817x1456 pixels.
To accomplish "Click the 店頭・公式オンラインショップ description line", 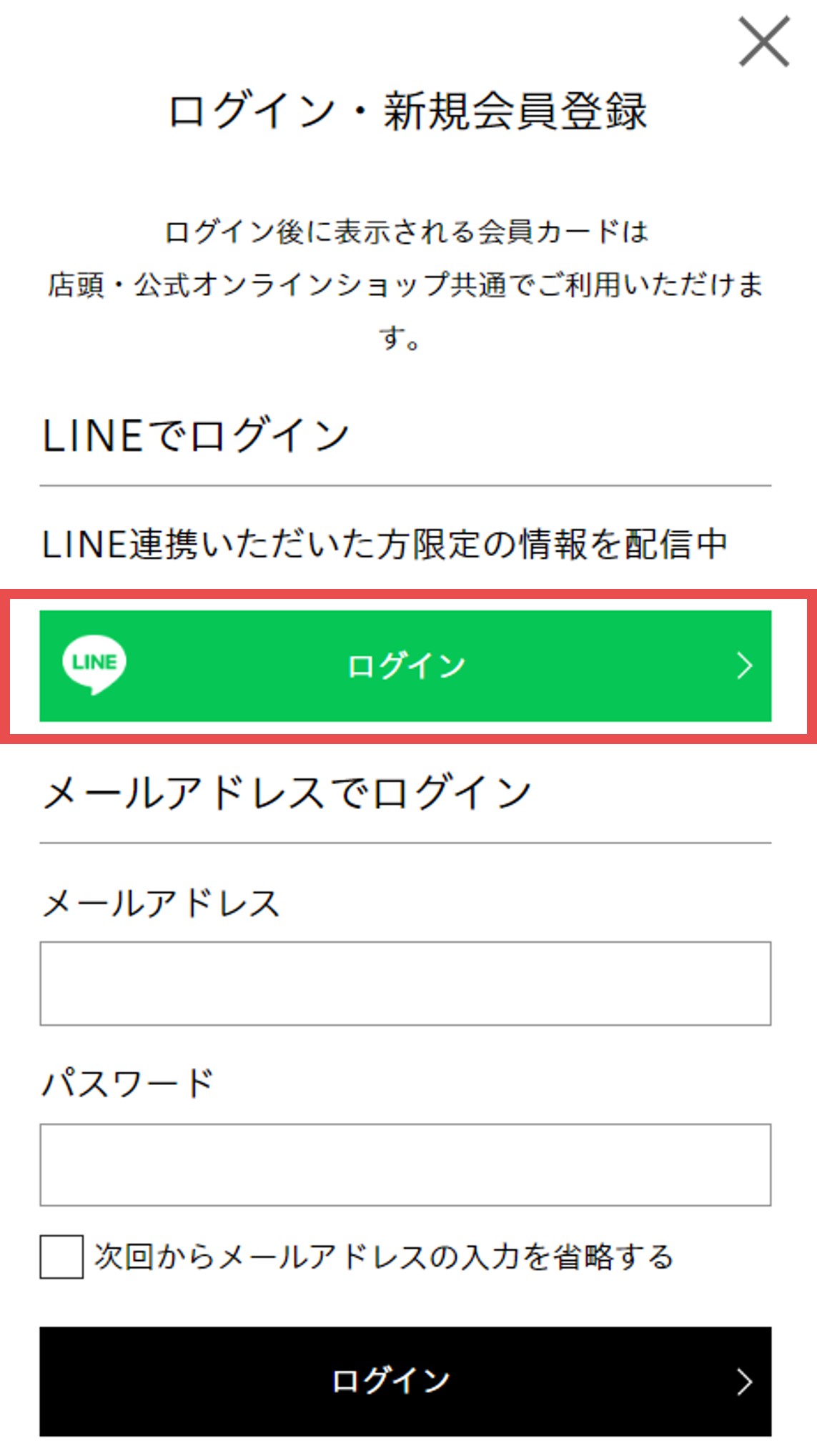I will (x=405, y=284).
